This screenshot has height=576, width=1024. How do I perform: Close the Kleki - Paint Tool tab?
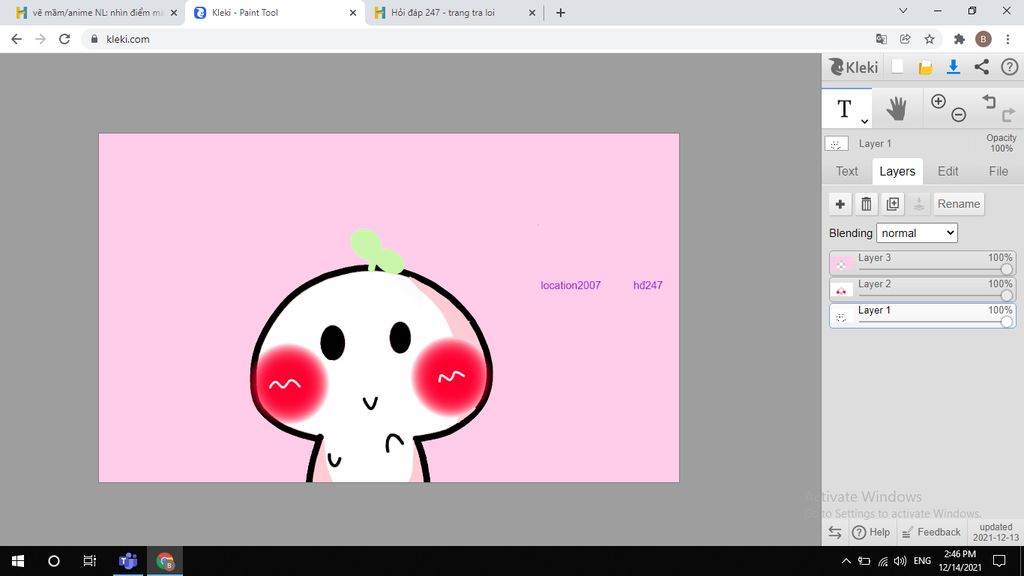(x=353, y=12)
